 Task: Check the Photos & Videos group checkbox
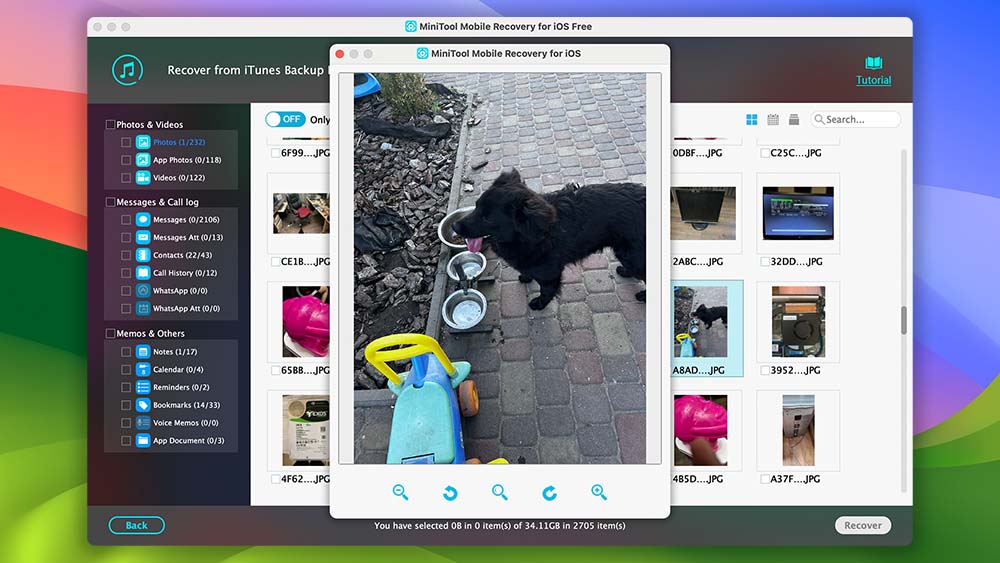(x=110, y=124)
